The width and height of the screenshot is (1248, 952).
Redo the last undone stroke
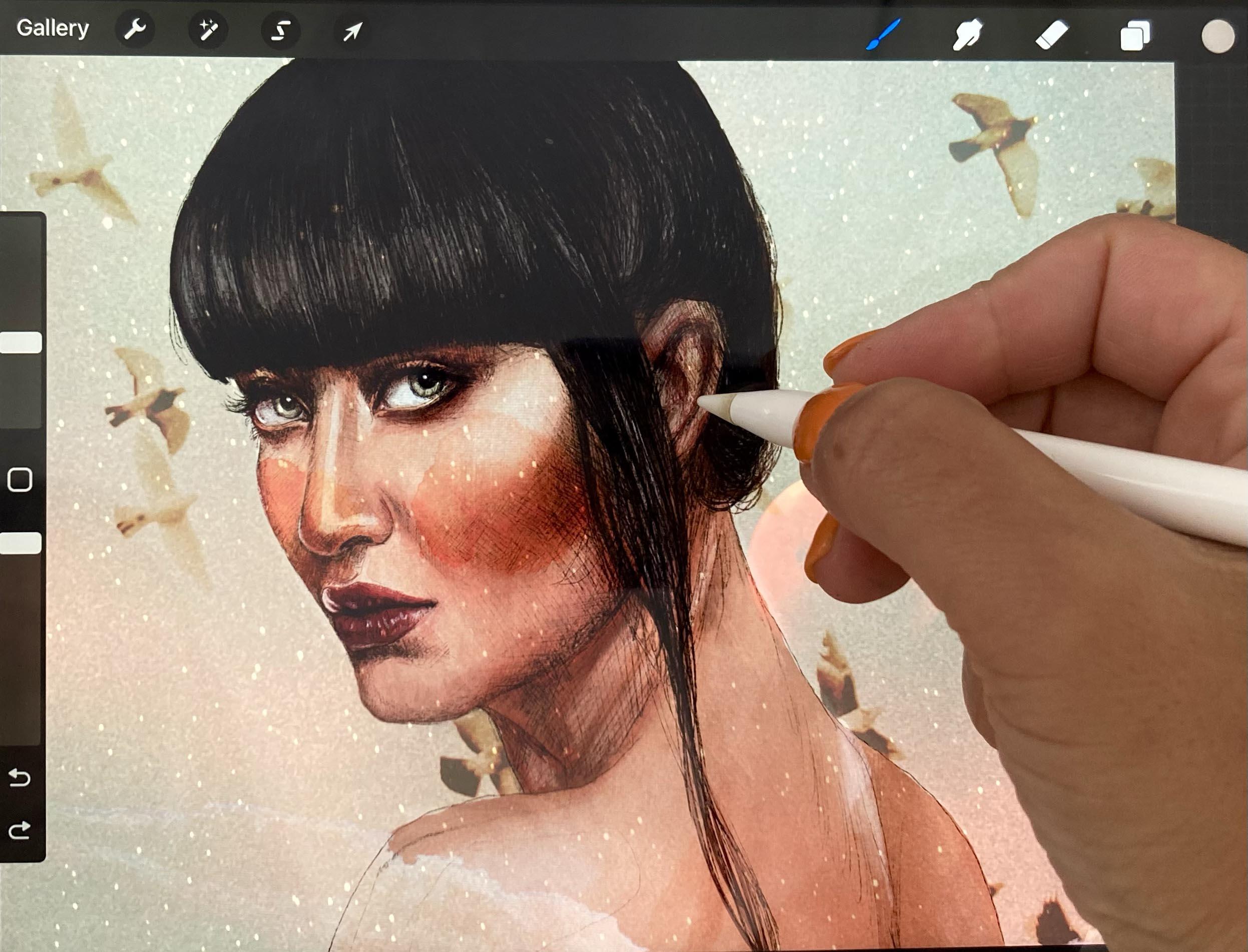coord(19,831)
